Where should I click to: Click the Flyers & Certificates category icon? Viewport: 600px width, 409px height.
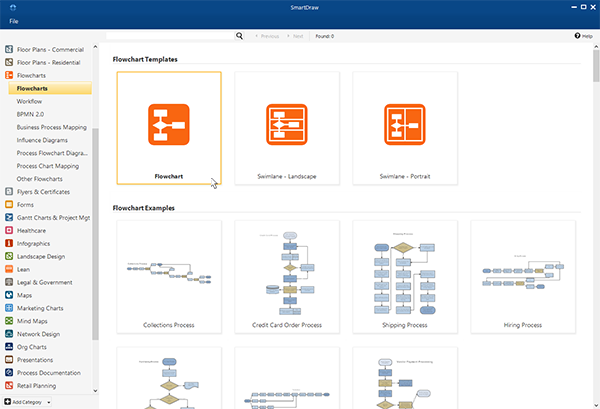(9, 192)
